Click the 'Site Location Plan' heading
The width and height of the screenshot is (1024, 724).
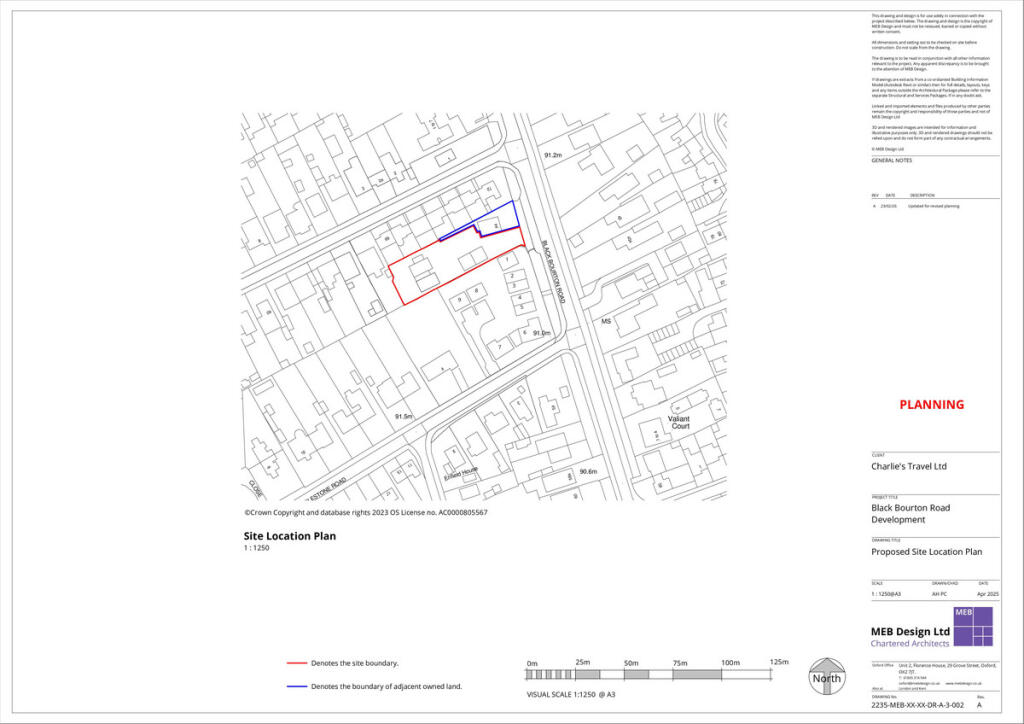coord(290,536)
